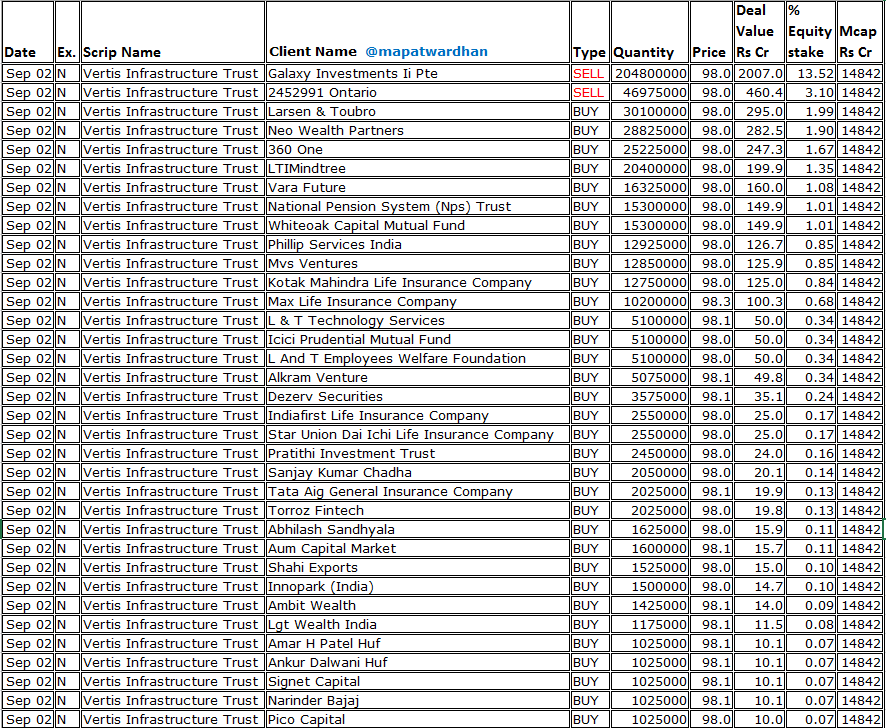Click 'Kotak Mahindra Life Insurance Company' cell
This screenshot has width=886, height=728.
tap(418, 283)
